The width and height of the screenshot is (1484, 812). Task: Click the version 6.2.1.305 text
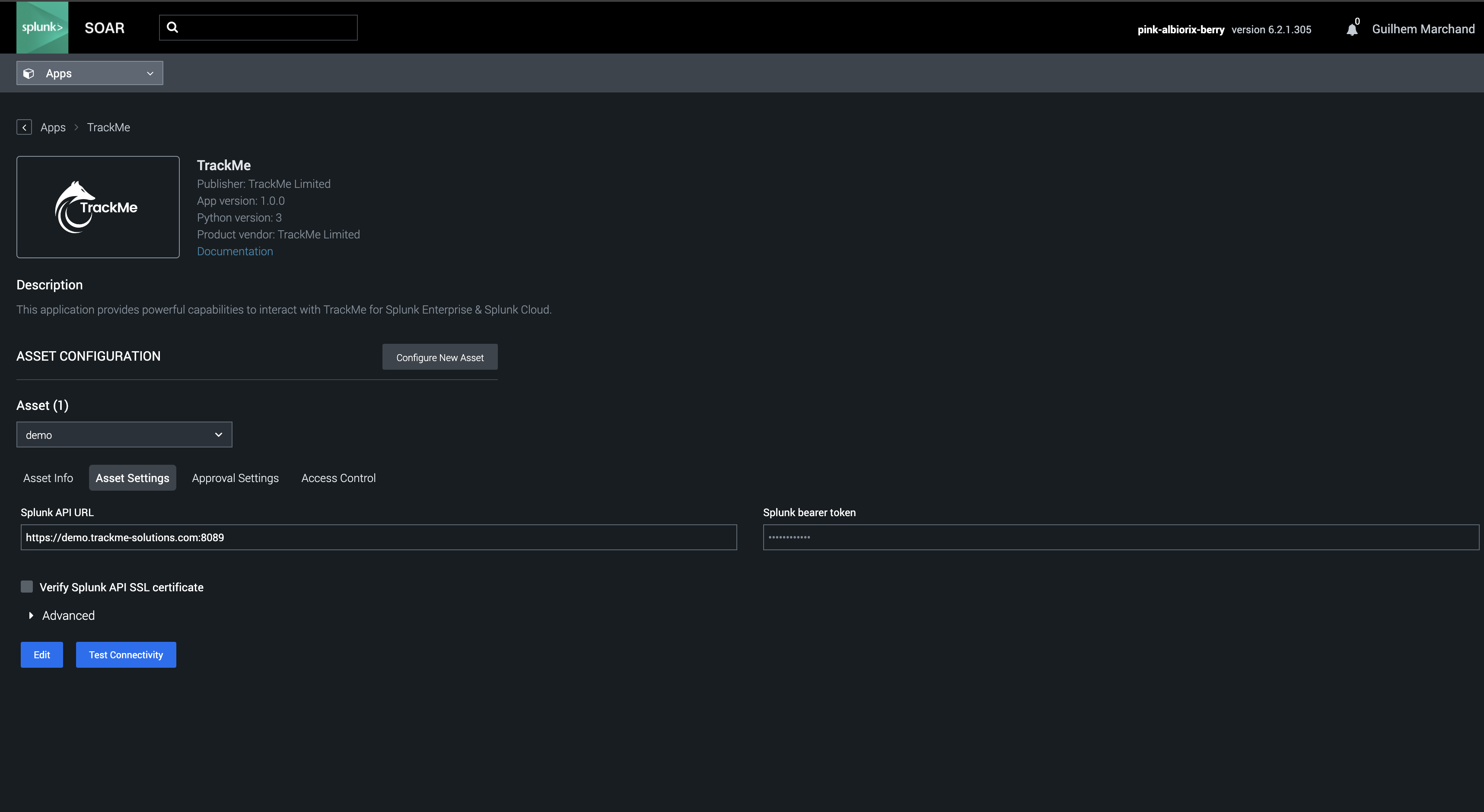(1271, 29)
